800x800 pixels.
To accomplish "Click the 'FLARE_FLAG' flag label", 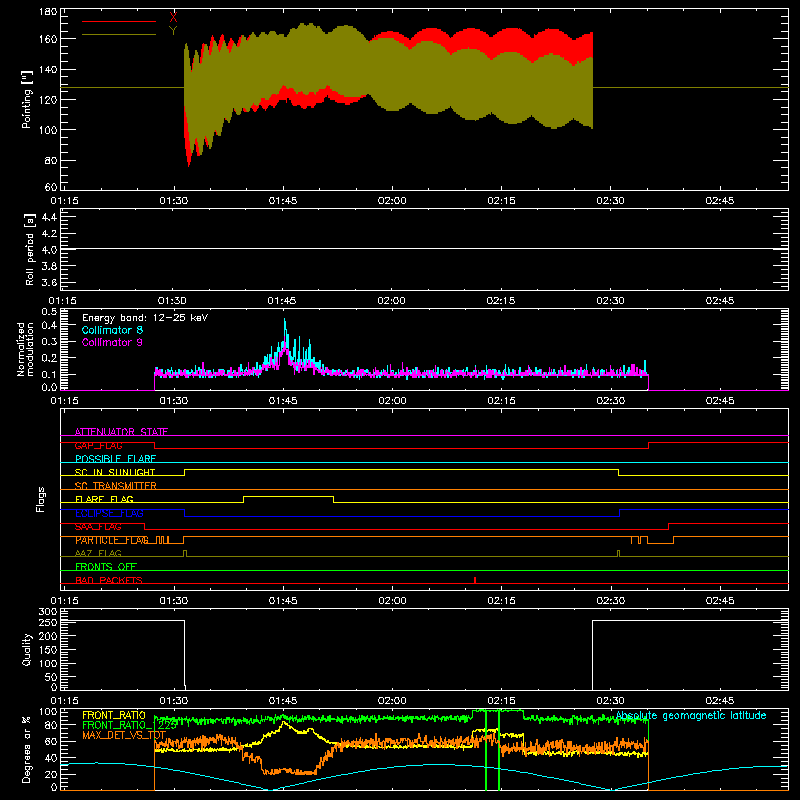I will pyautogui.click(x=104, y=499).
